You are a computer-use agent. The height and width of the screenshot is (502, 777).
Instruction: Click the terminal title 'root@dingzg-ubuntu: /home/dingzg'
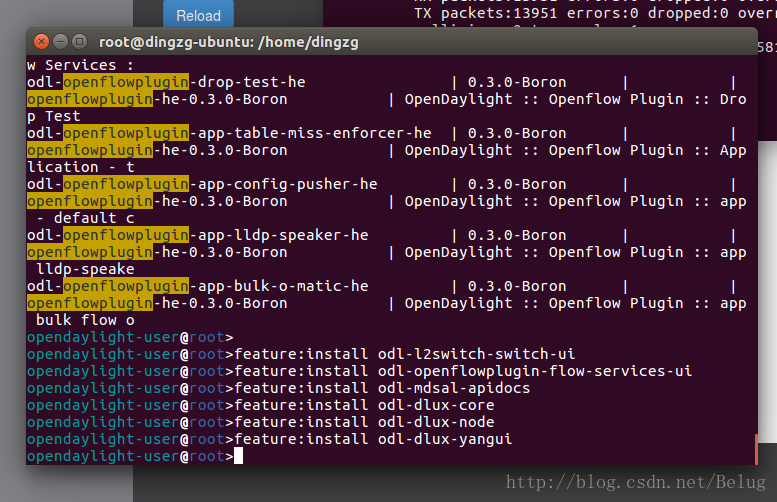[x=229, y=42]
